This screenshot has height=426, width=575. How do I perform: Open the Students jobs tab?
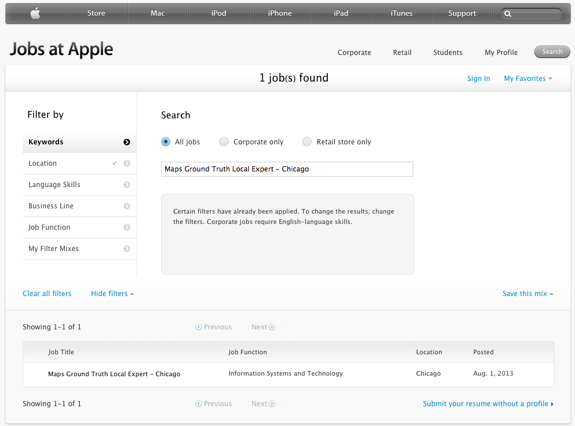pos(448,52)
